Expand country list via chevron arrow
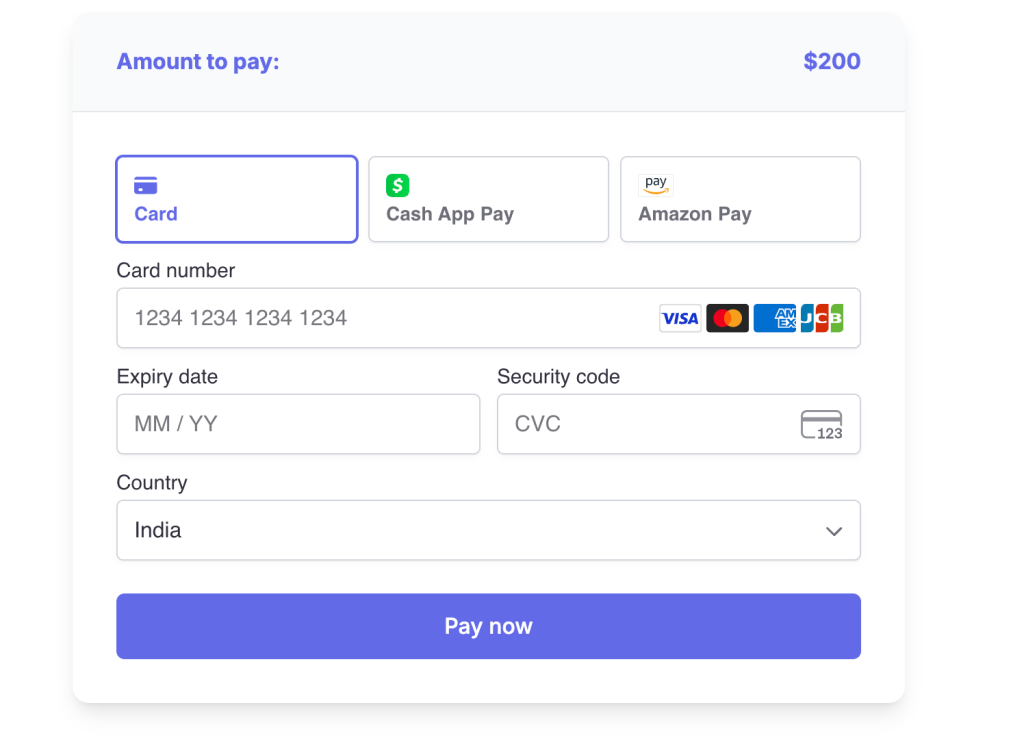Image resolution: width=1024 pixels, height=742 pixels. click(x=834, y=531)
